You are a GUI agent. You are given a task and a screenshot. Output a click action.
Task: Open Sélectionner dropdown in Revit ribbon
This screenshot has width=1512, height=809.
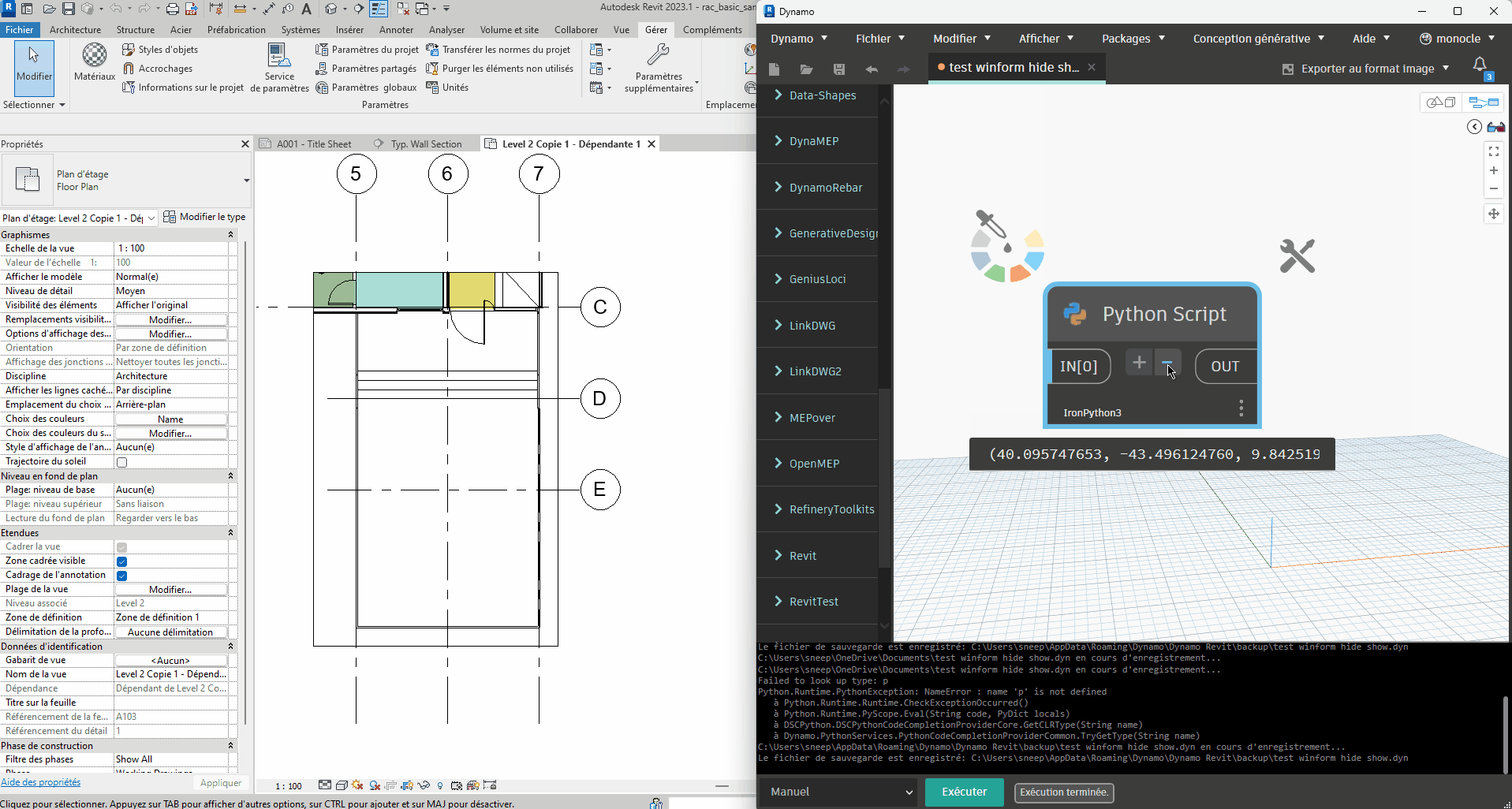pos(34,105)
